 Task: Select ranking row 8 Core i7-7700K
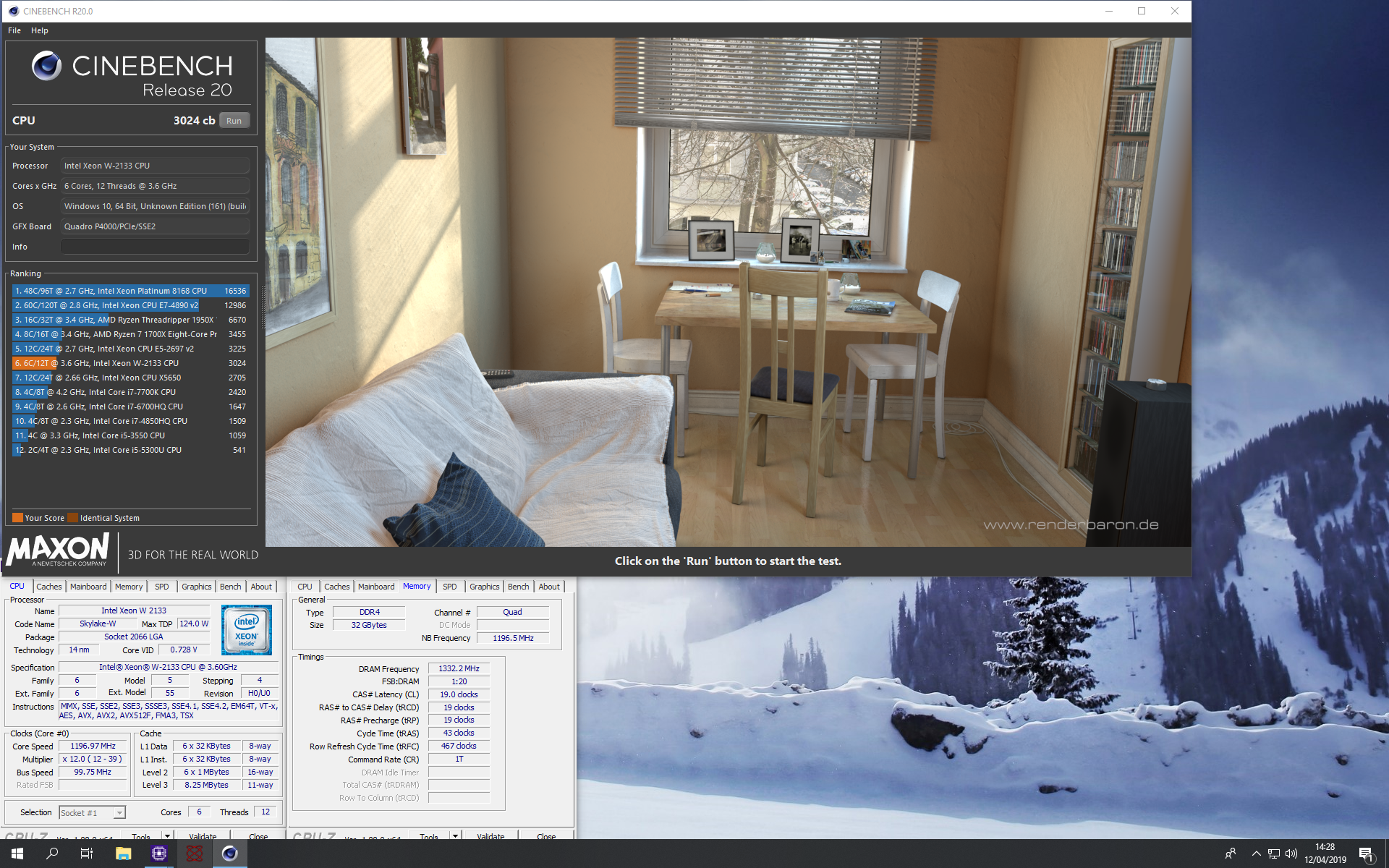click(x=131, y=392)
